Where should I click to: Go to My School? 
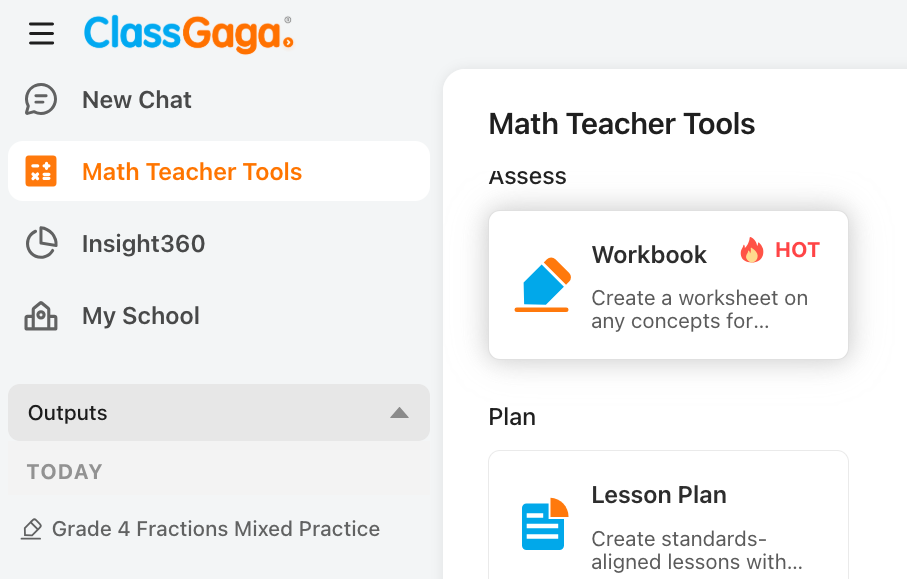click(141, 316)
